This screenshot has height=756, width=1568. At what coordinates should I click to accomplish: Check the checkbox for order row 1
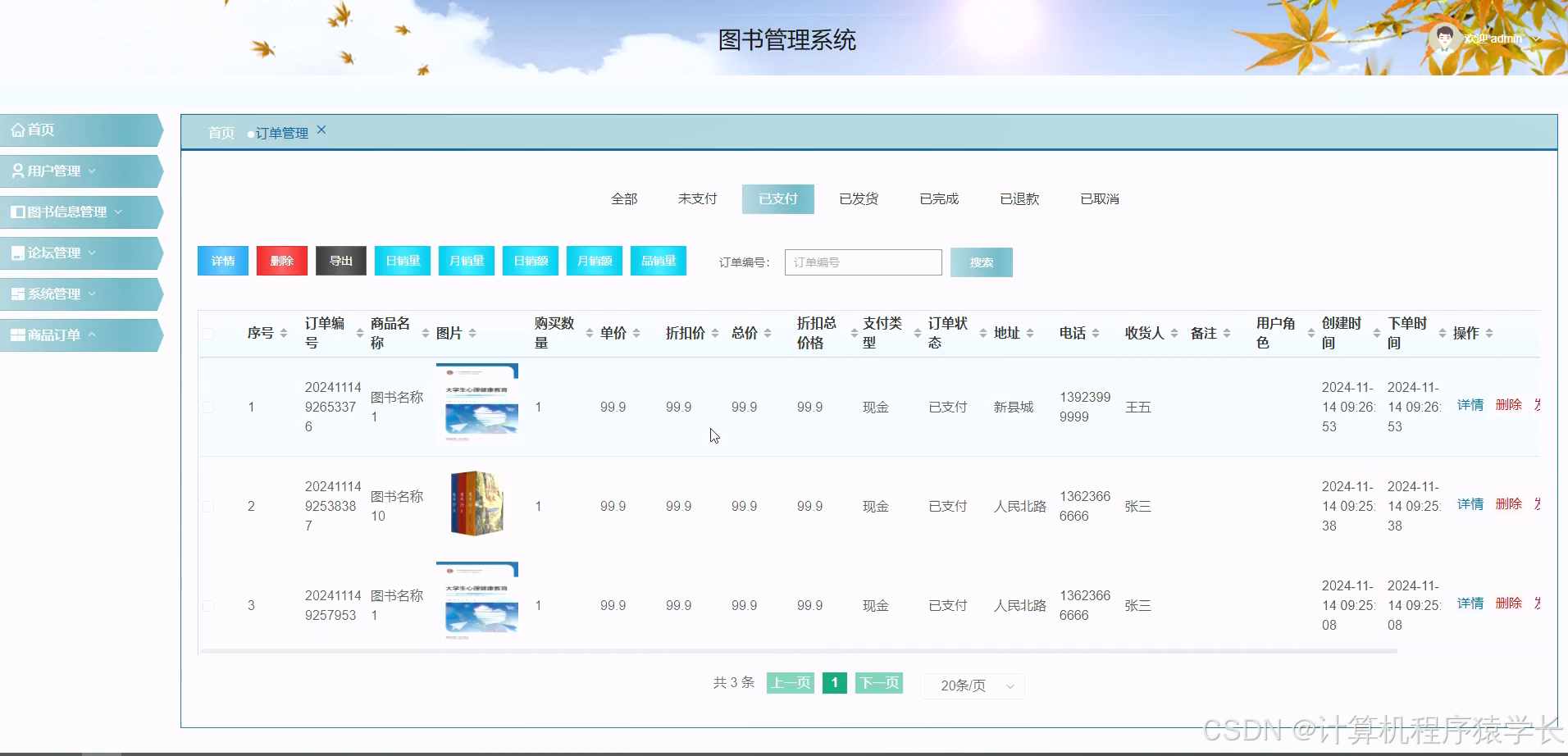coord(209,407)
